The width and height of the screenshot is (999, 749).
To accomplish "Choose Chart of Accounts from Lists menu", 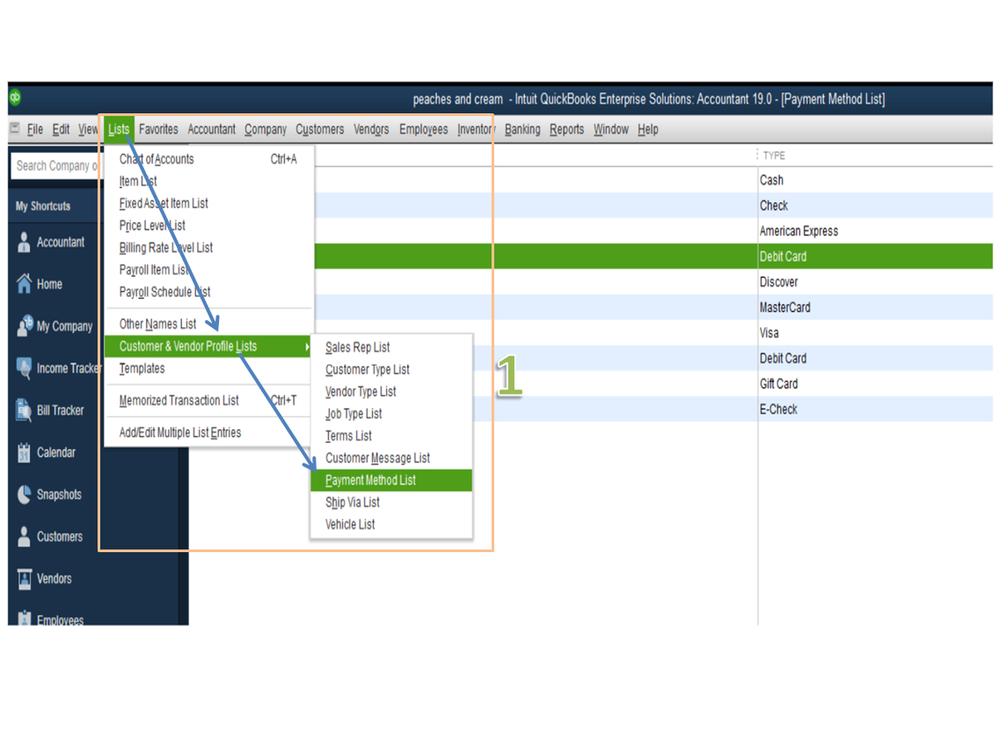I will pyautogui.click(x=208, y=159).
